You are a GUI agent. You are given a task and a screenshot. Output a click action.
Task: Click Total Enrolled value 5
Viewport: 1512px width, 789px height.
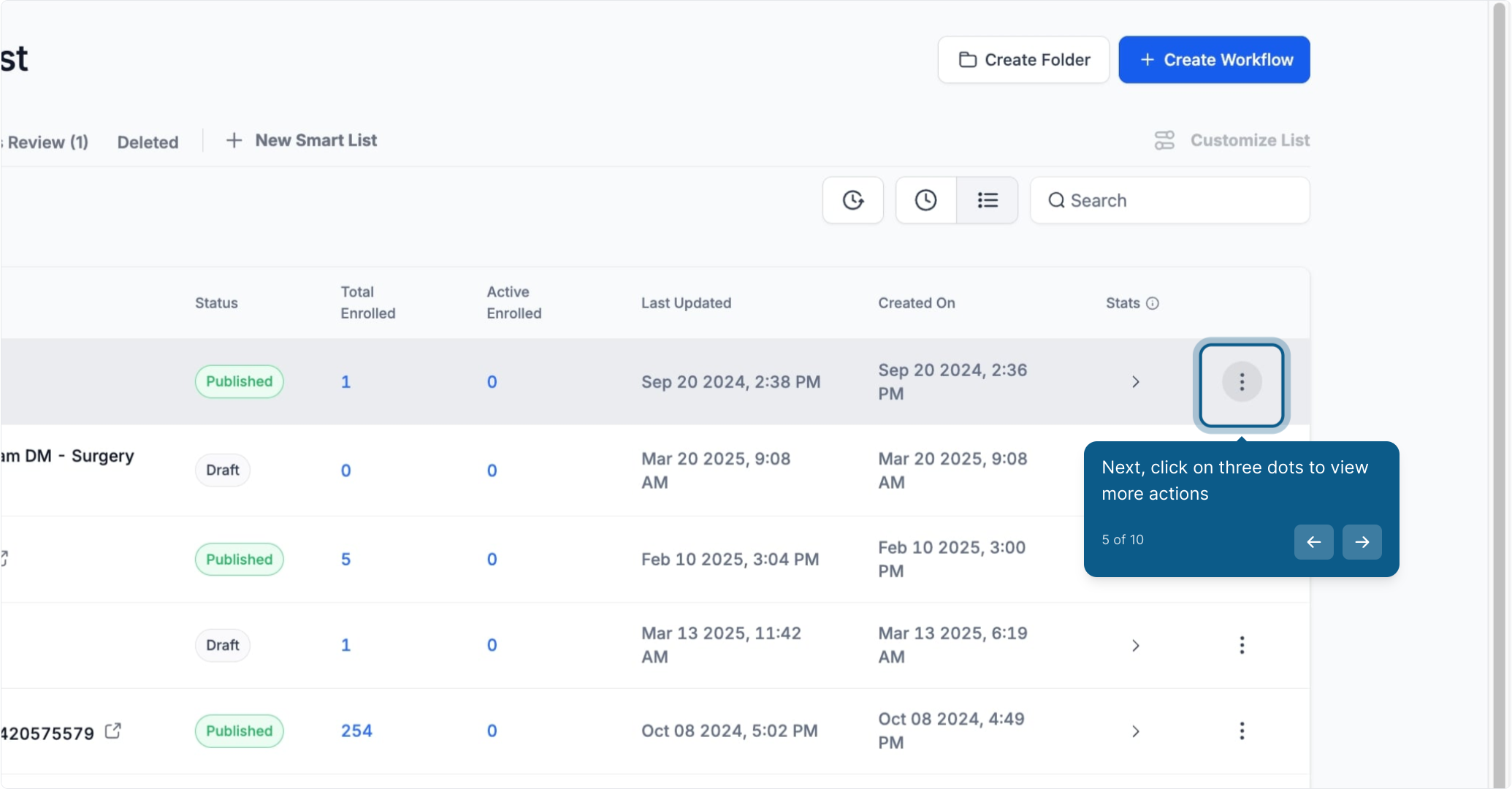345,559
